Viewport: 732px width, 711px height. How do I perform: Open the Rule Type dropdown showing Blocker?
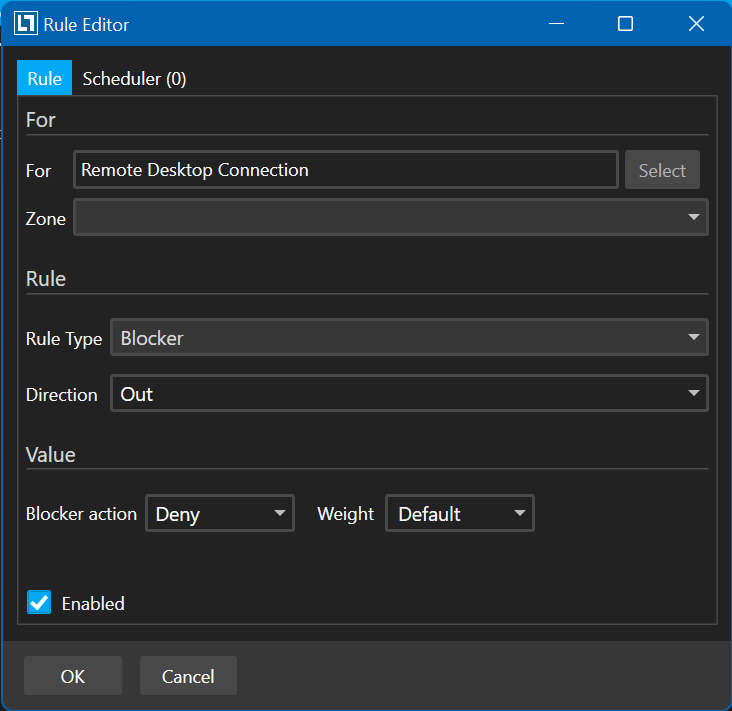[409, 338]
